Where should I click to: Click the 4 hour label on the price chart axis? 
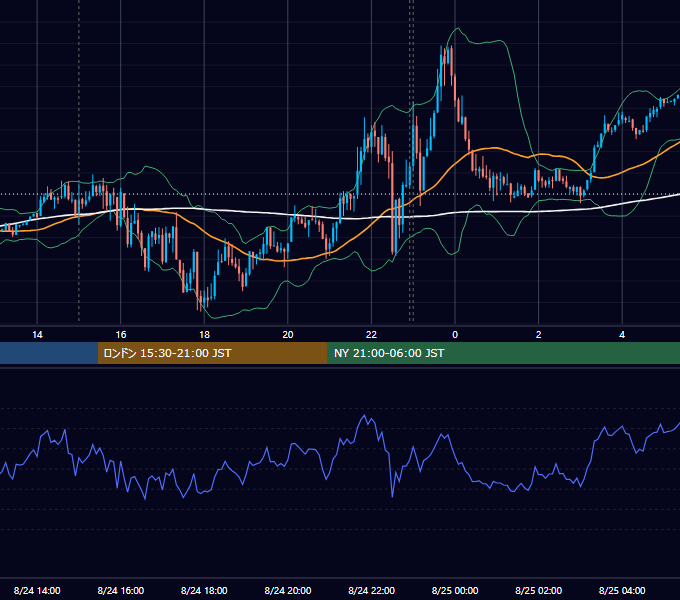[622, 335]
